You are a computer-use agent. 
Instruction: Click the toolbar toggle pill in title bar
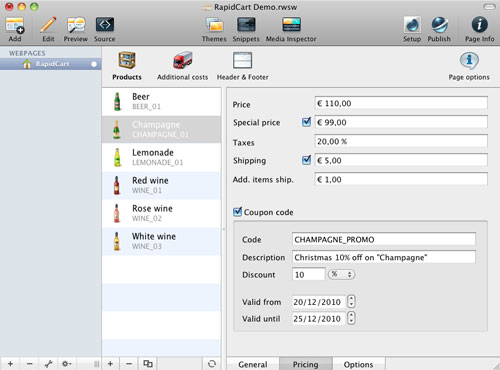(489, 7)
